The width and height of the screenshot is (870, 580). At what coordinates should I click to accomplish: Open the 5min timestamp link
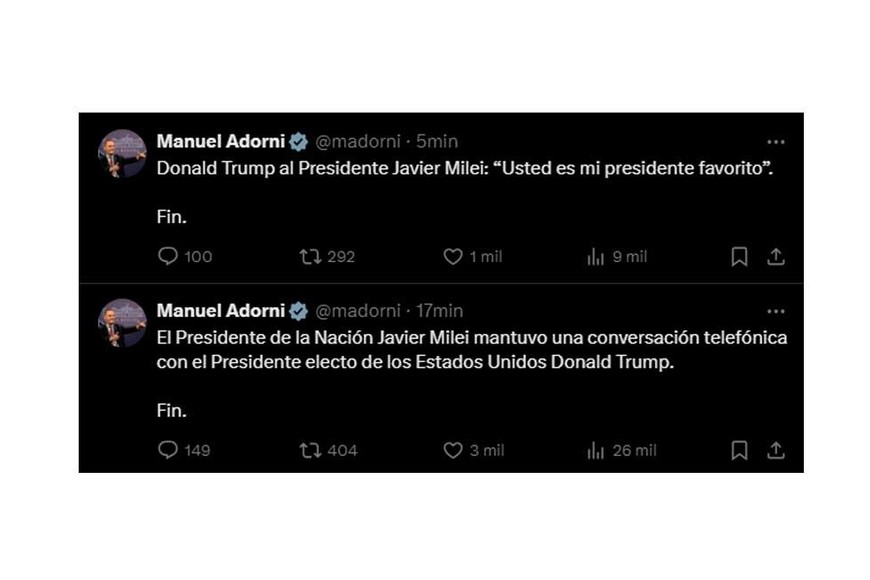click(437, 142)
